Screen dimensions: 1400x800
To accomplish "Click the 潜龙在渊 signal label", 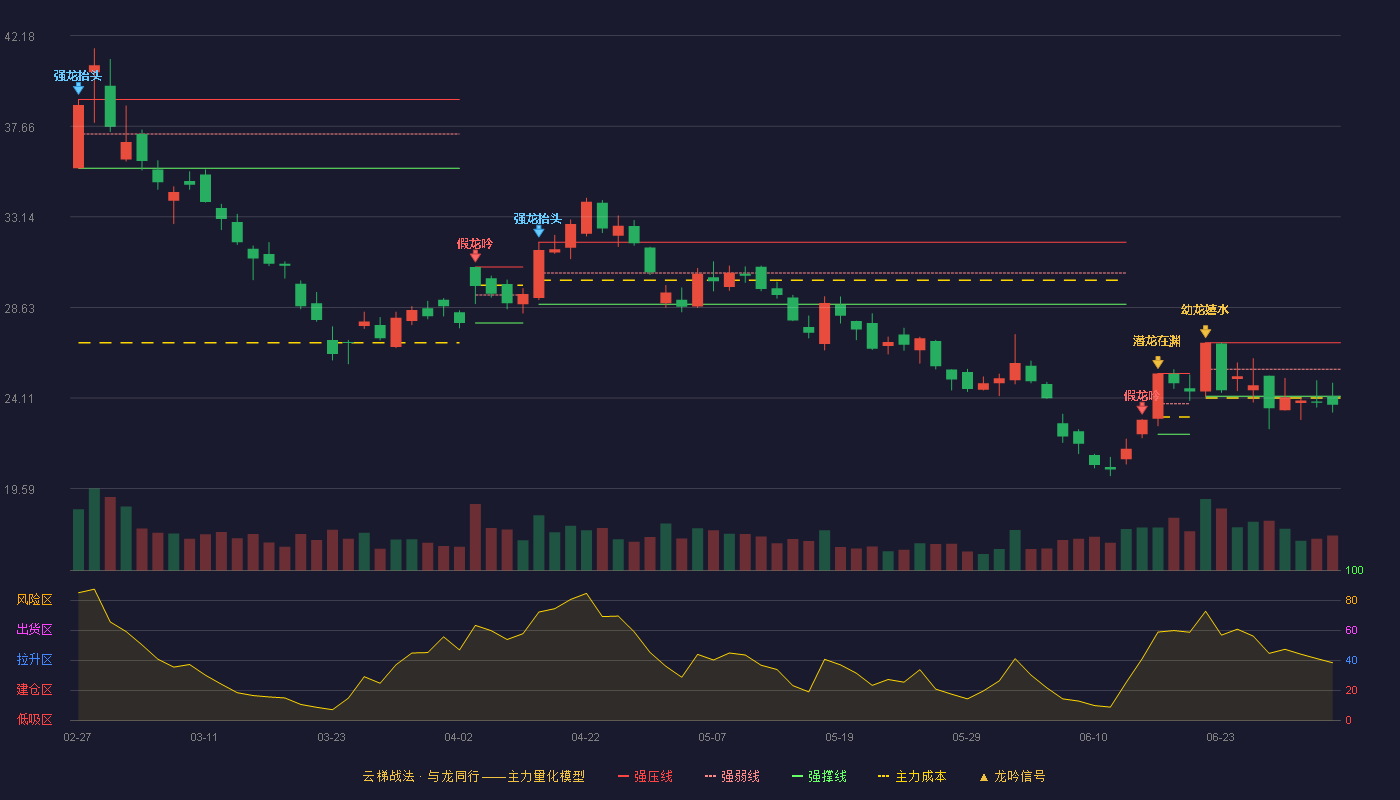I will click(1157, 341).
